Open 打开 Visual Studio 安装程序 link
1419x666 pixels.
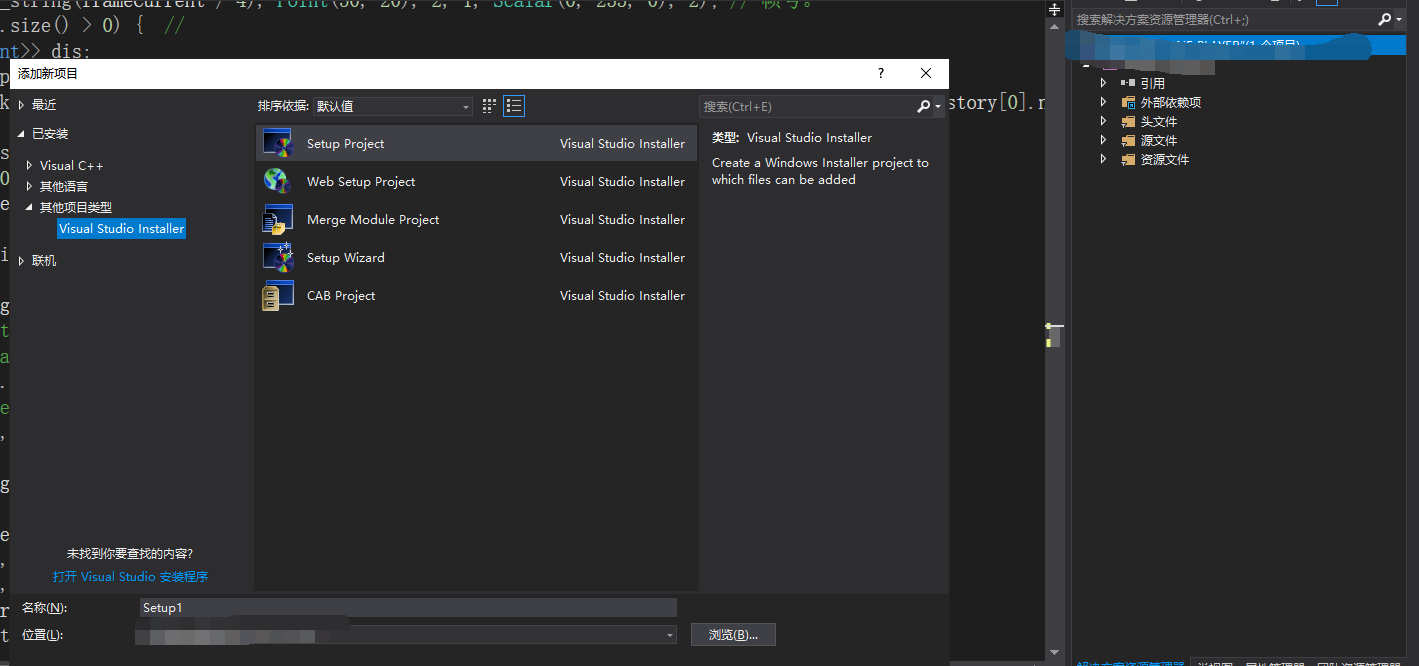(132, 576)
